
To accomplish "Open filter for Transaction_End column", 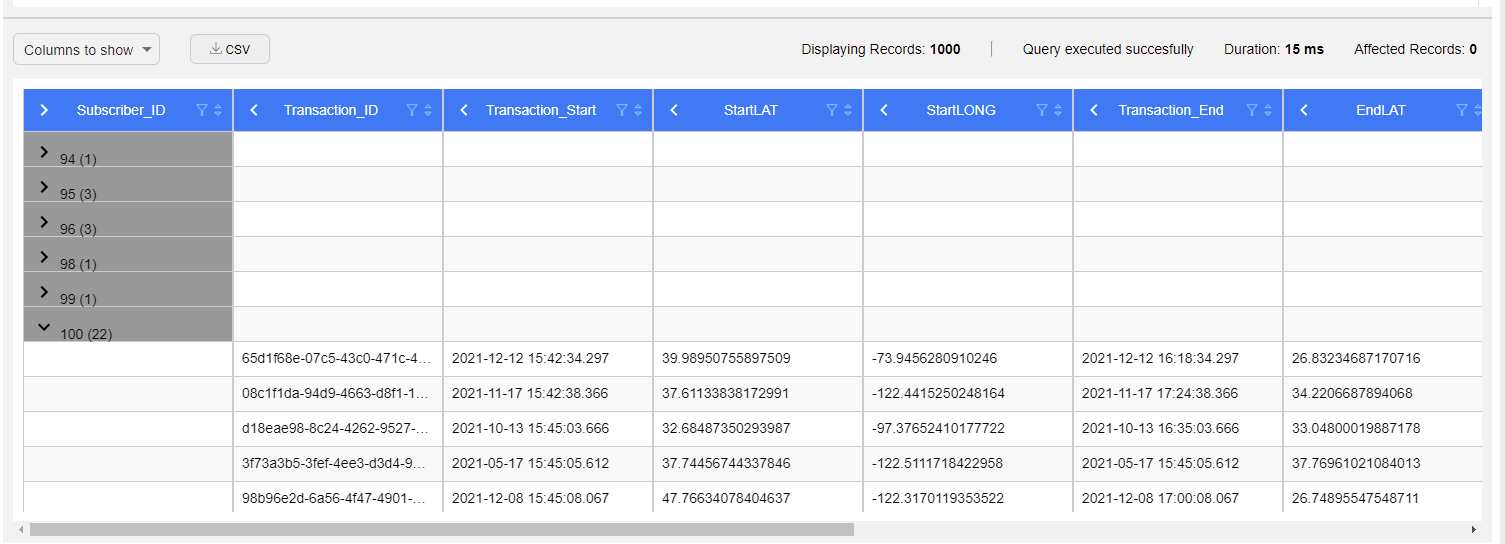I will (x=1252, y=111).
